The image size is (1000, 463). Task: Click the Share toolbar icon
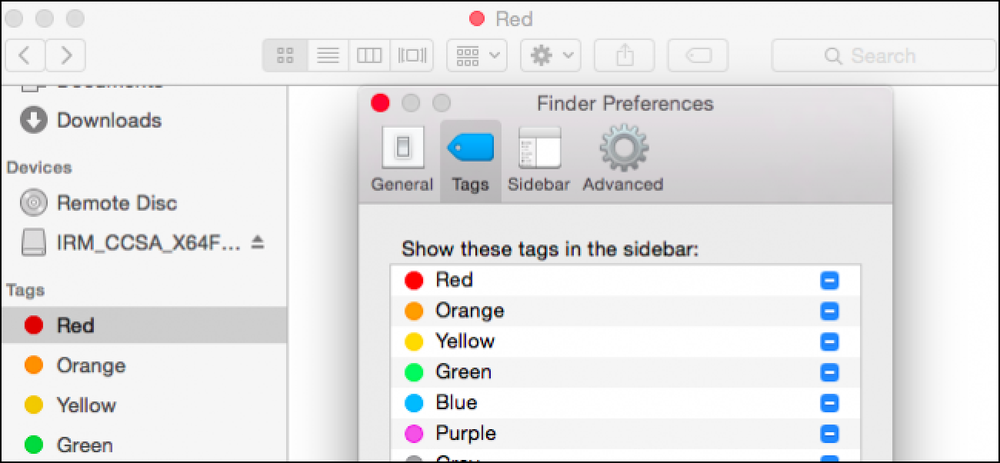coord(624,55)
